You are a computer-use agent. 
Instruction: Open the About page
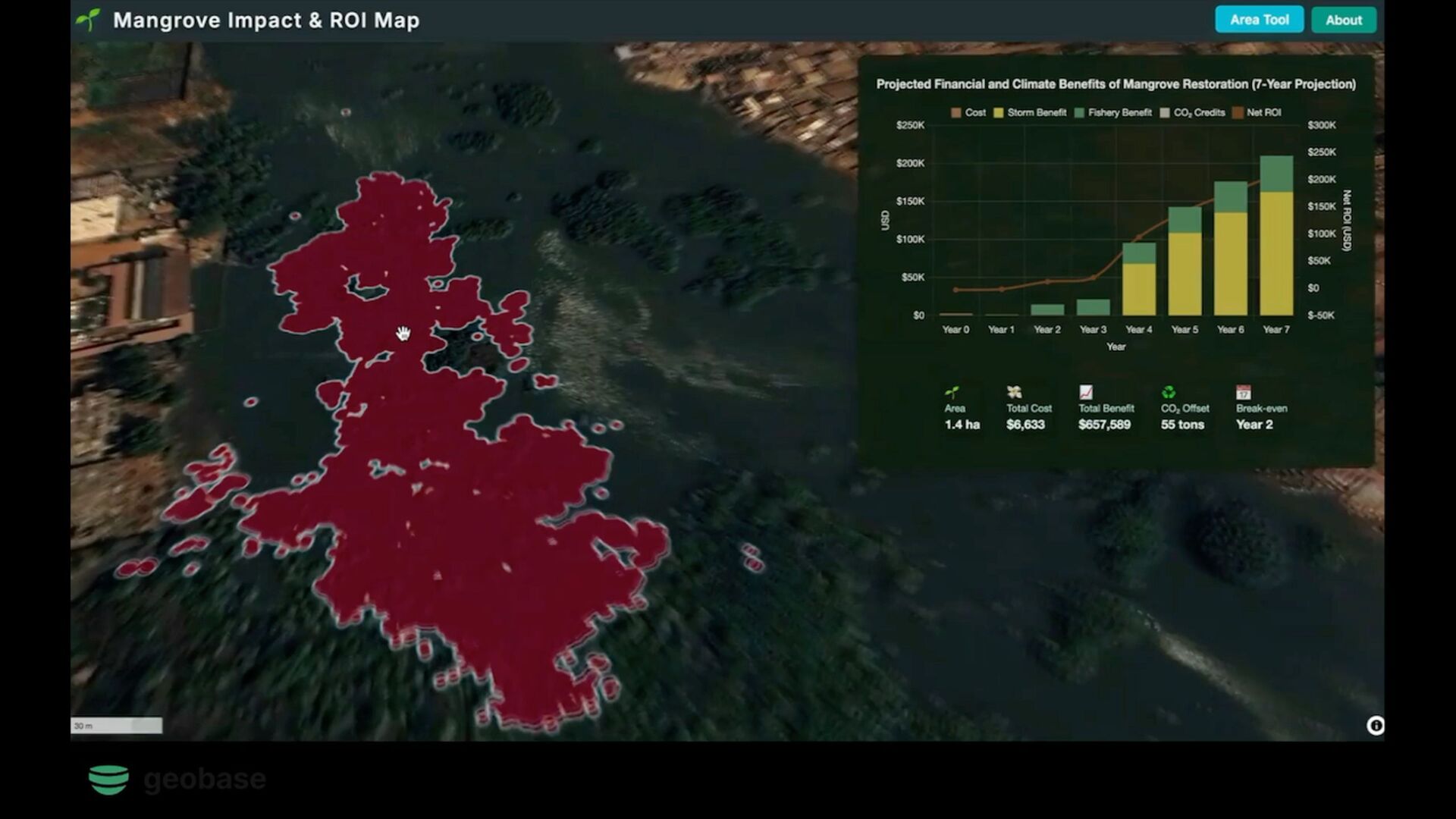pyautogui.click(x=1343, y=20)
